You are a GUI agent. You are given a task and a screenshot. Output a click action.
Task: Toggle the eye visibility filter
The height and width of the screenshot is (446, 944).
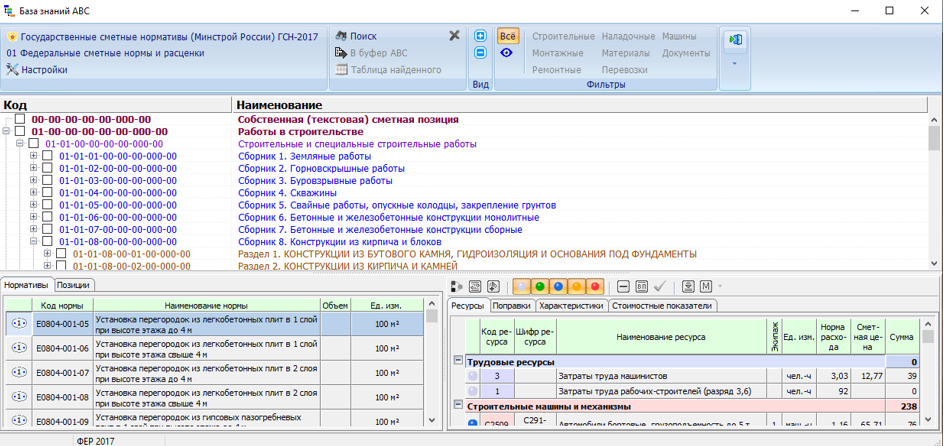(x=507, y=53)
